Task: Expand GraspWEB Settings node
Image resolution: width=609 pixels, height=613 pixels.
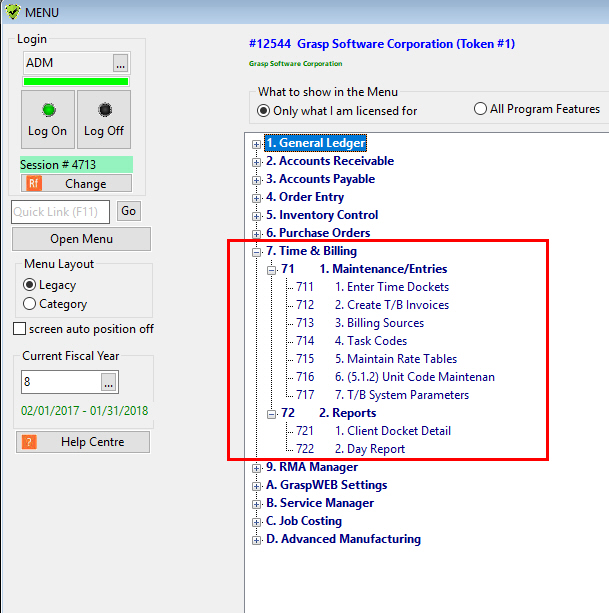Action: [256, 486]
